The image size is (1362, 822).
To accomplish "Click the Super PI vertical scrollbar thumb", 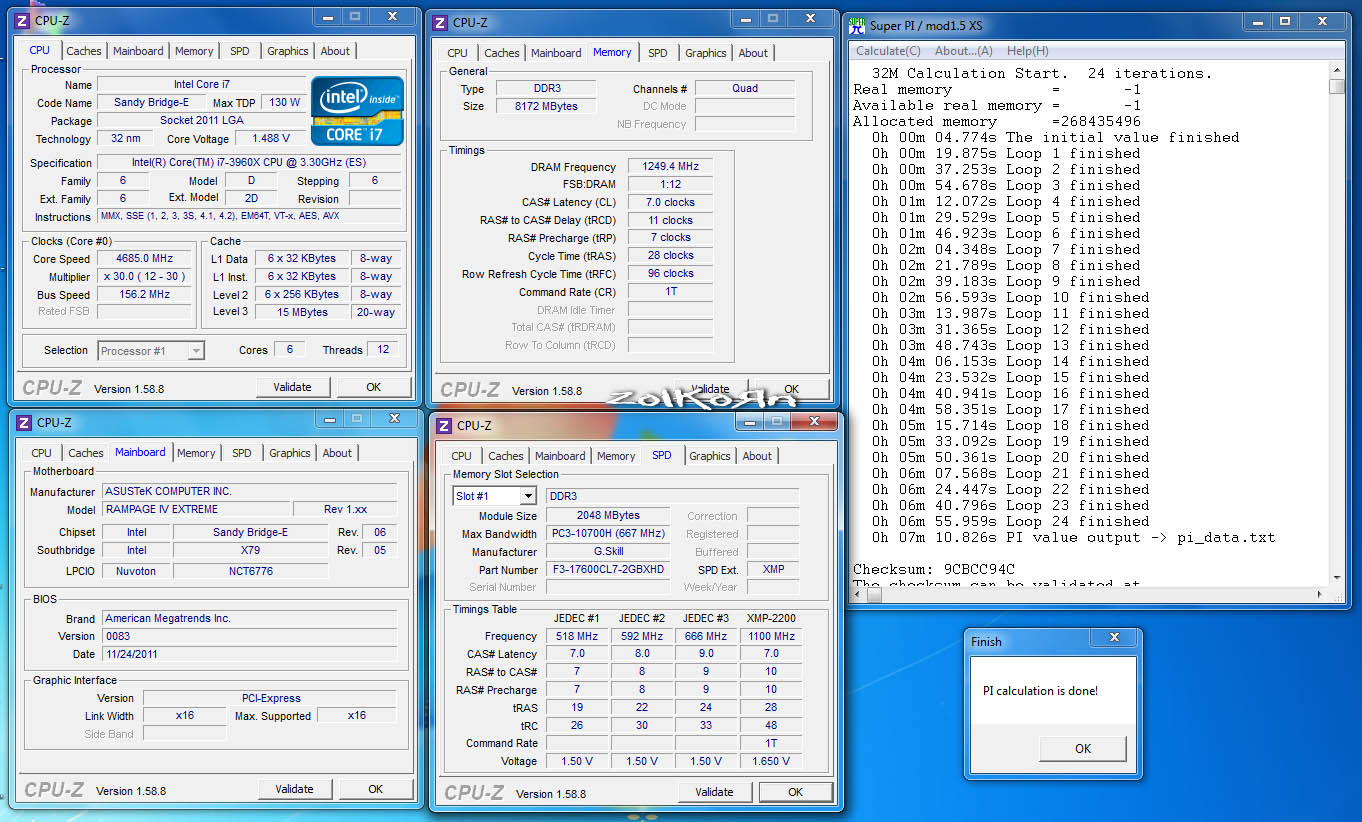I will 1337,87.
